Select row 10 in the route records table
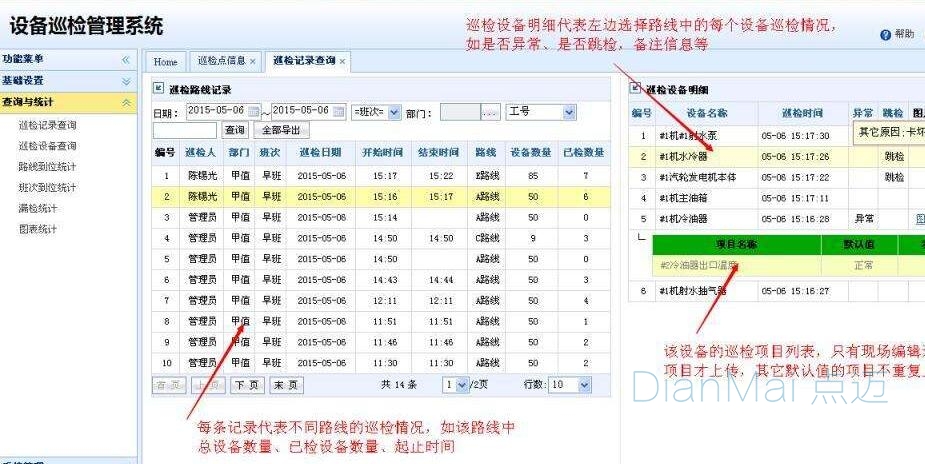 381,363
